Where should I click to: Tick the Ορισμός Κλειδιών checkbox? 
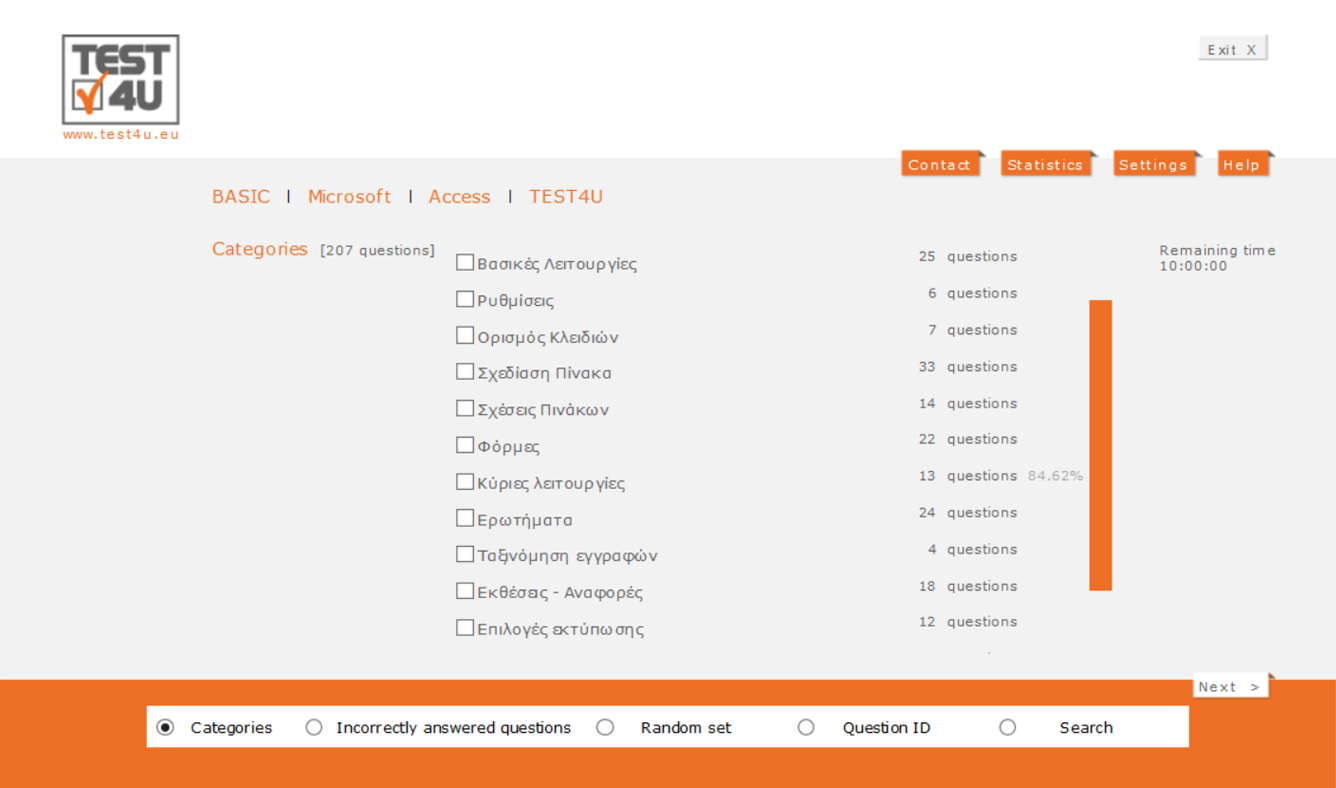coord(465,335)
